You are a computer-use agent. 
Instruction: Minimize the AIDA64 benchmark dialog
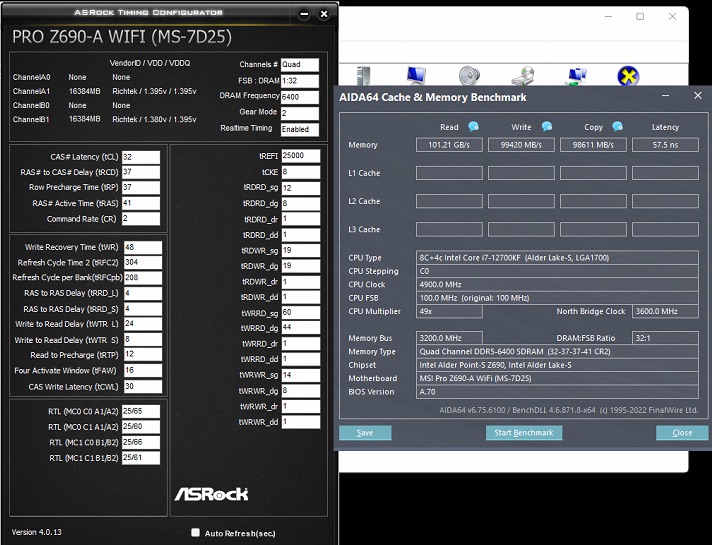click(x=665, y=96)
